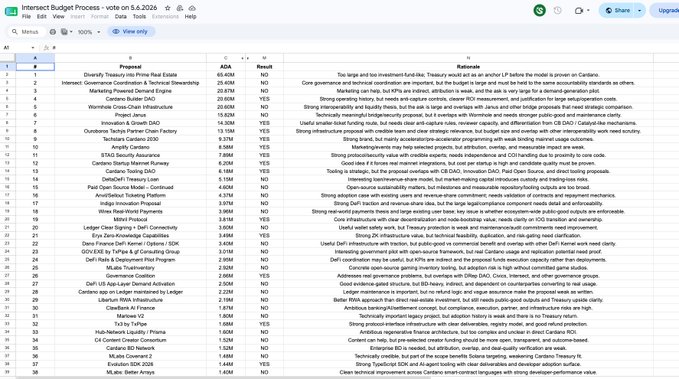
Task: Open the File menu
Action: pos(26,16)
